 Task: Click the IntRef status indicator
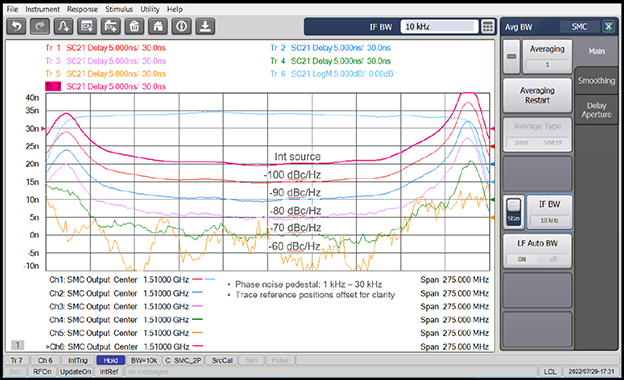tap(109, 372)
